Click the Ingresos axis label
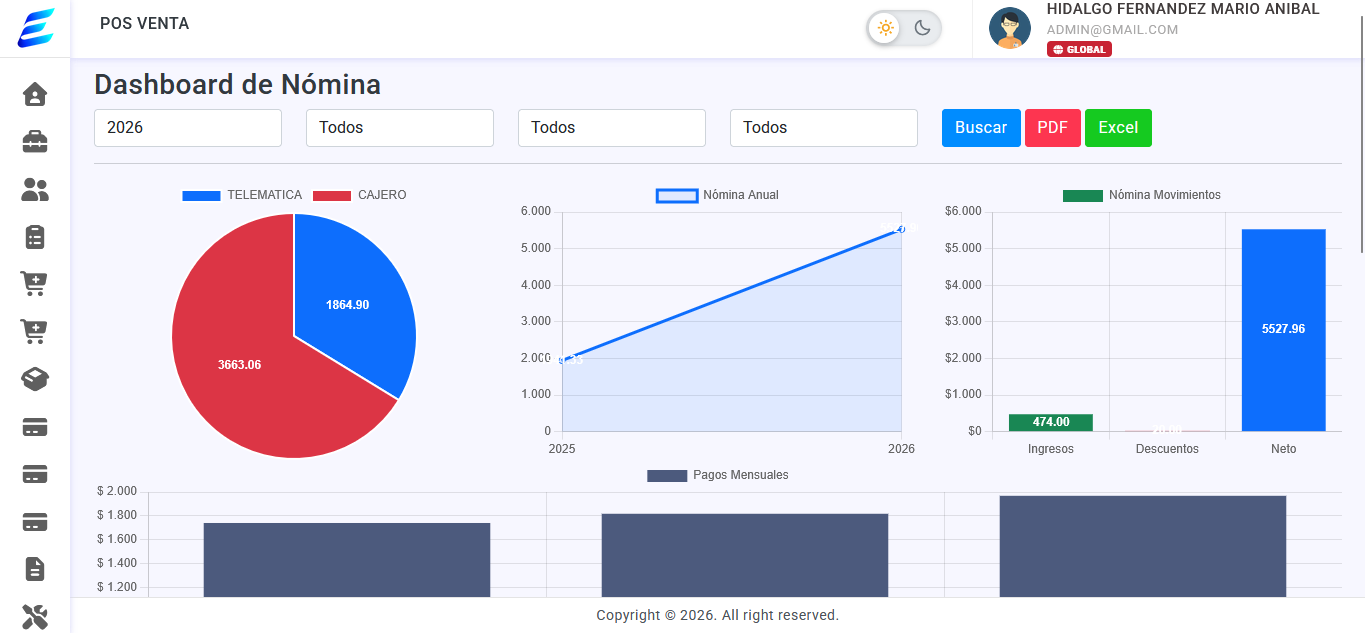The height and width of the screenshot is (633, 1365). (x=1051, y=449)
